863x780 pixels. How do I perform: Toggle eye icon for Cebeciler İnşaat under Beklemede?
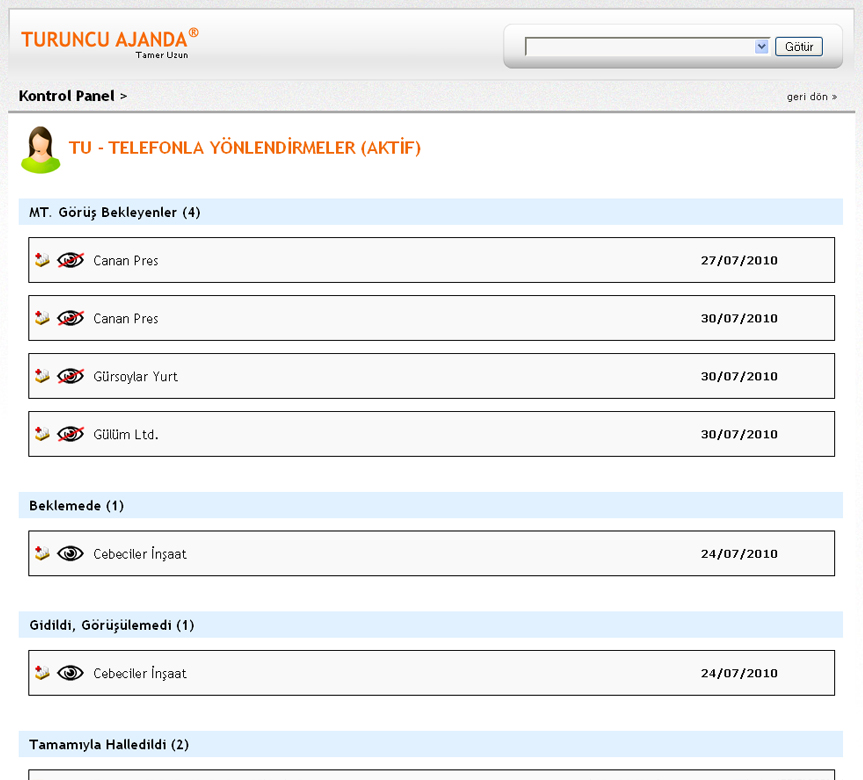pyautogui.click(x=70, y=553)
